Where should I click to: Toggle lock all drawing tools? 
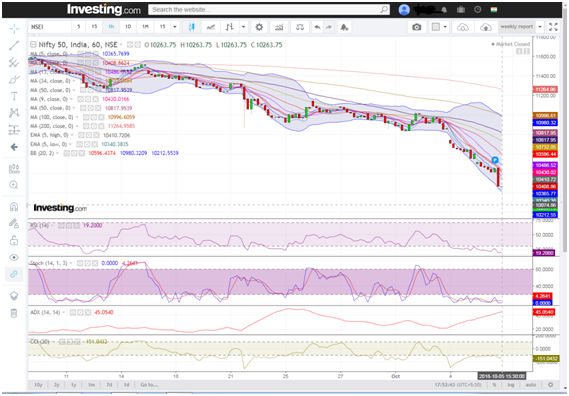click(14, 240)
